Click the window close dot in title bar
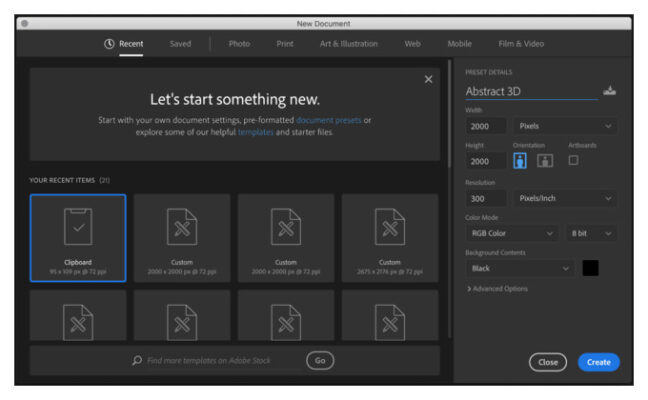 25,24
